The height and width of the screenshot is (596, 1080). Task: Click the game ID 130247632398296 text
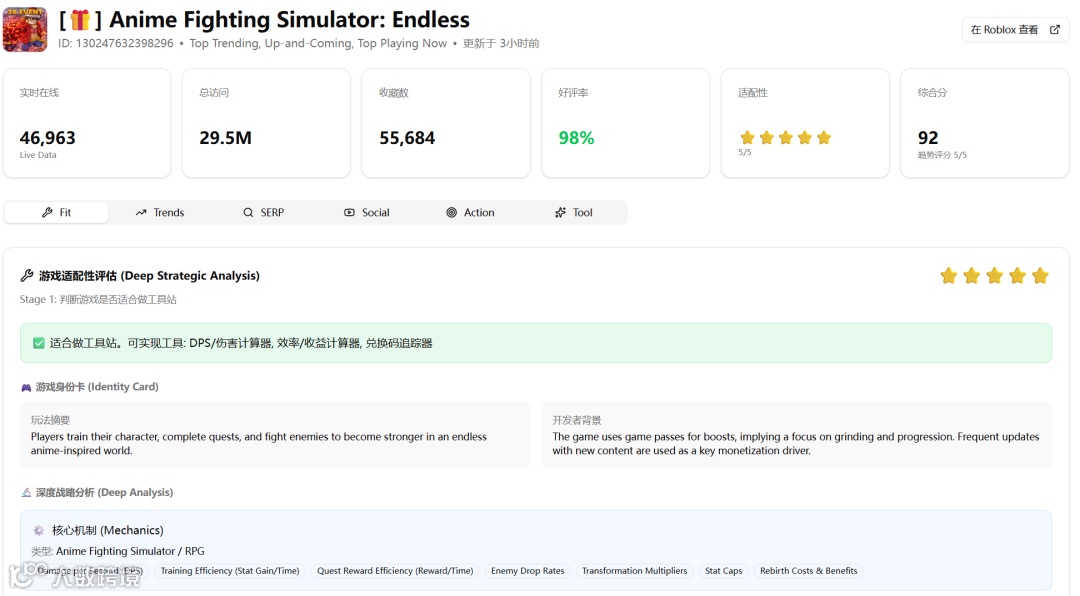(116, 43)
